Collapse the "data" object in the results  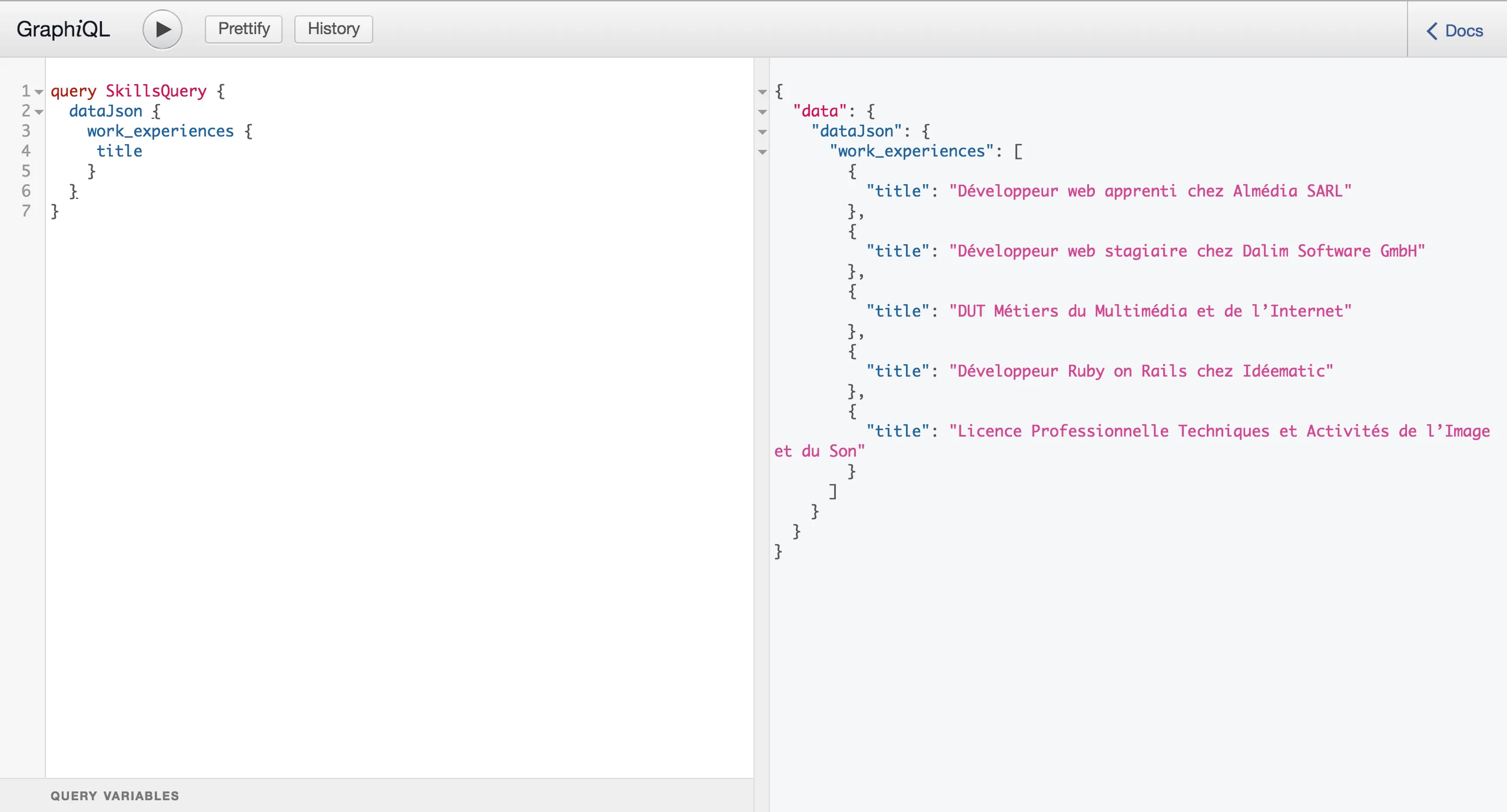coord(762,112)
